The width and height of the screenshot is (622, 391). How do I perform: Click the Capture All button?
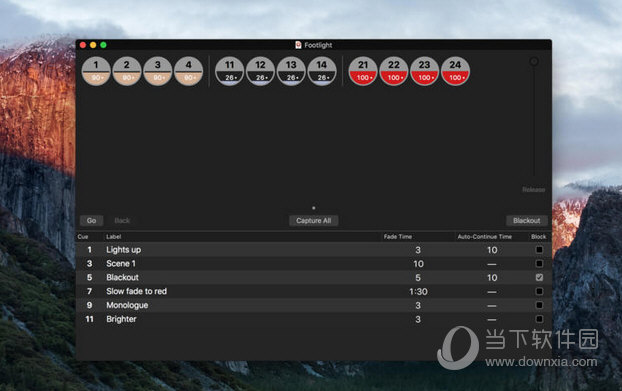coord(314,220)
